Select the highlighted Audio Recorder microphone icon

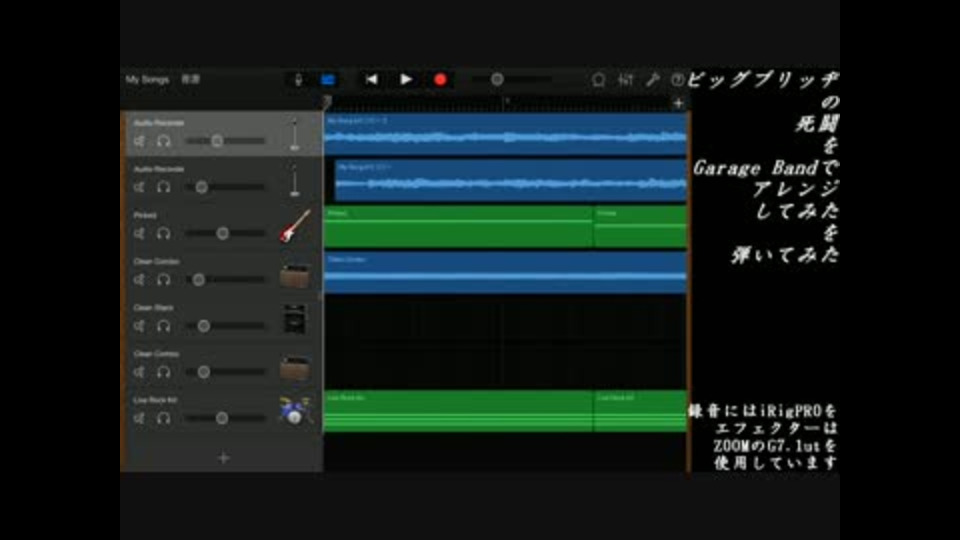(295, 134)
